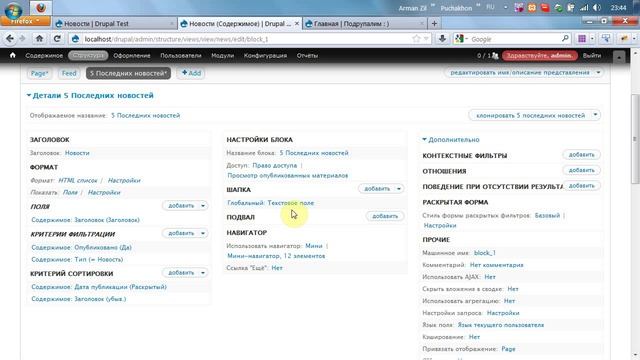Click the +Add display button
This screenshot has width=640, height=360.
[191, 73]
